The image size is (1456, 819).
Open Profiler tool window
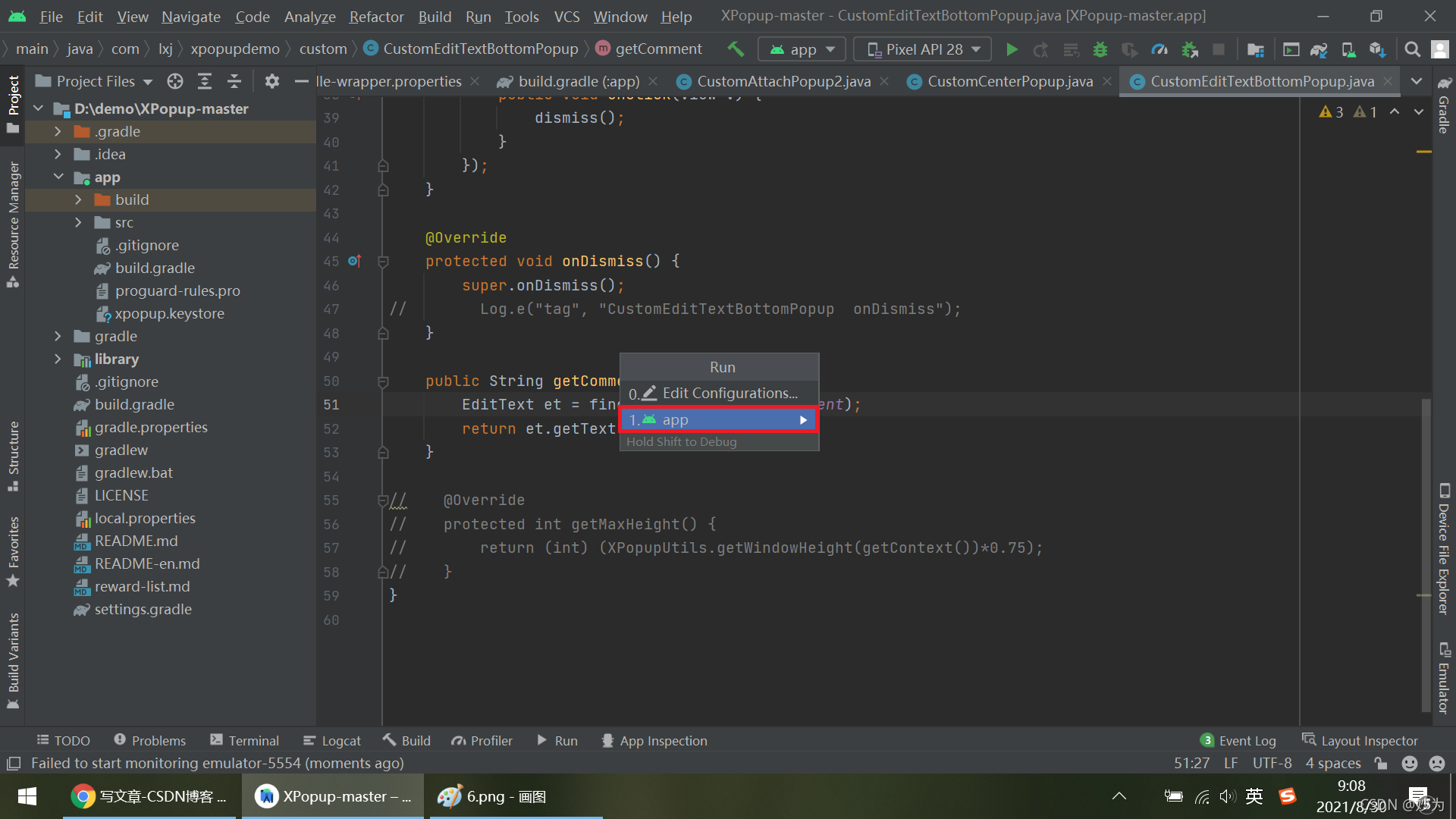coord(482,741)
